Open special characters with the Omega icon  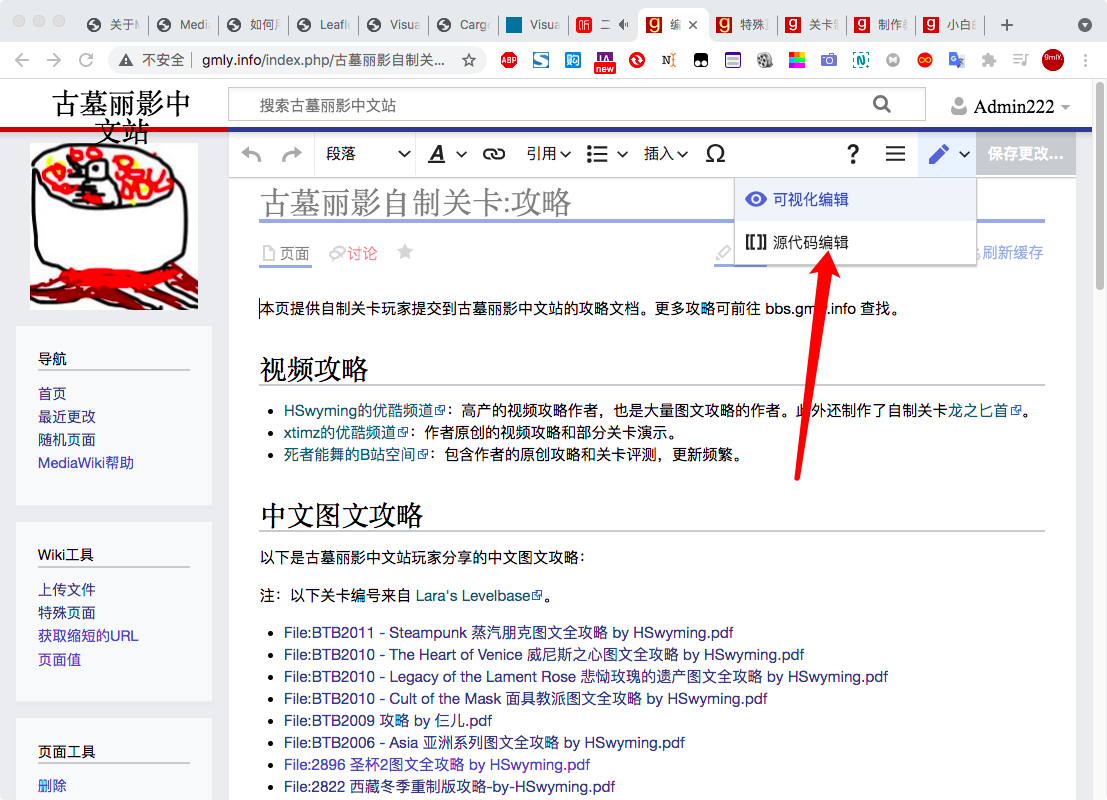pos(715,154)
